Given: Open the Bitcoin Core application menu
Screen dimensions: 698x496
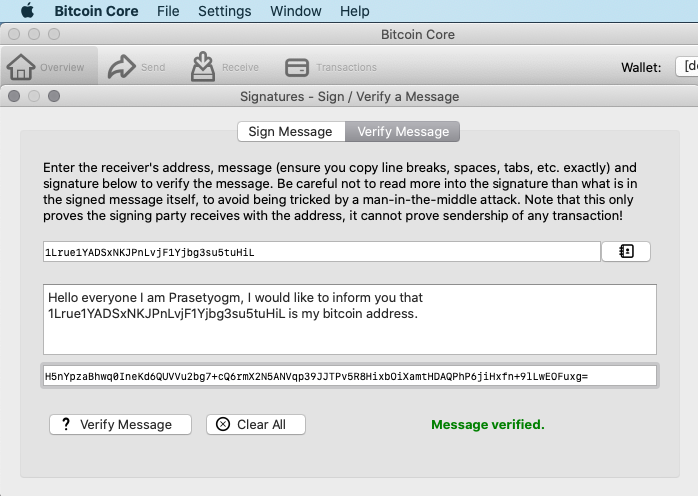Looking at the screenshot, I should (96, 11).
